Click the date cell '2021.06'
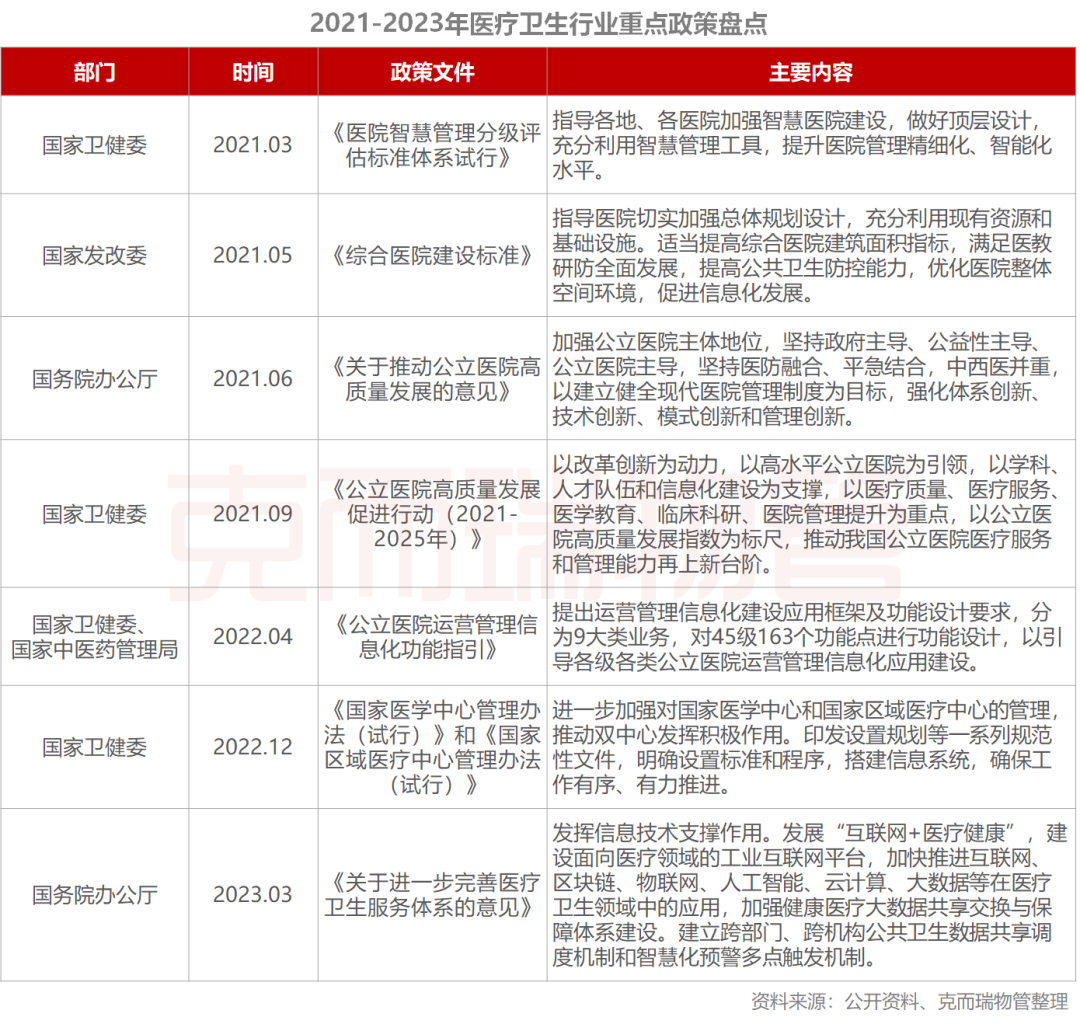This screenshot has width=1080, height=1024. tap(253, 379)
